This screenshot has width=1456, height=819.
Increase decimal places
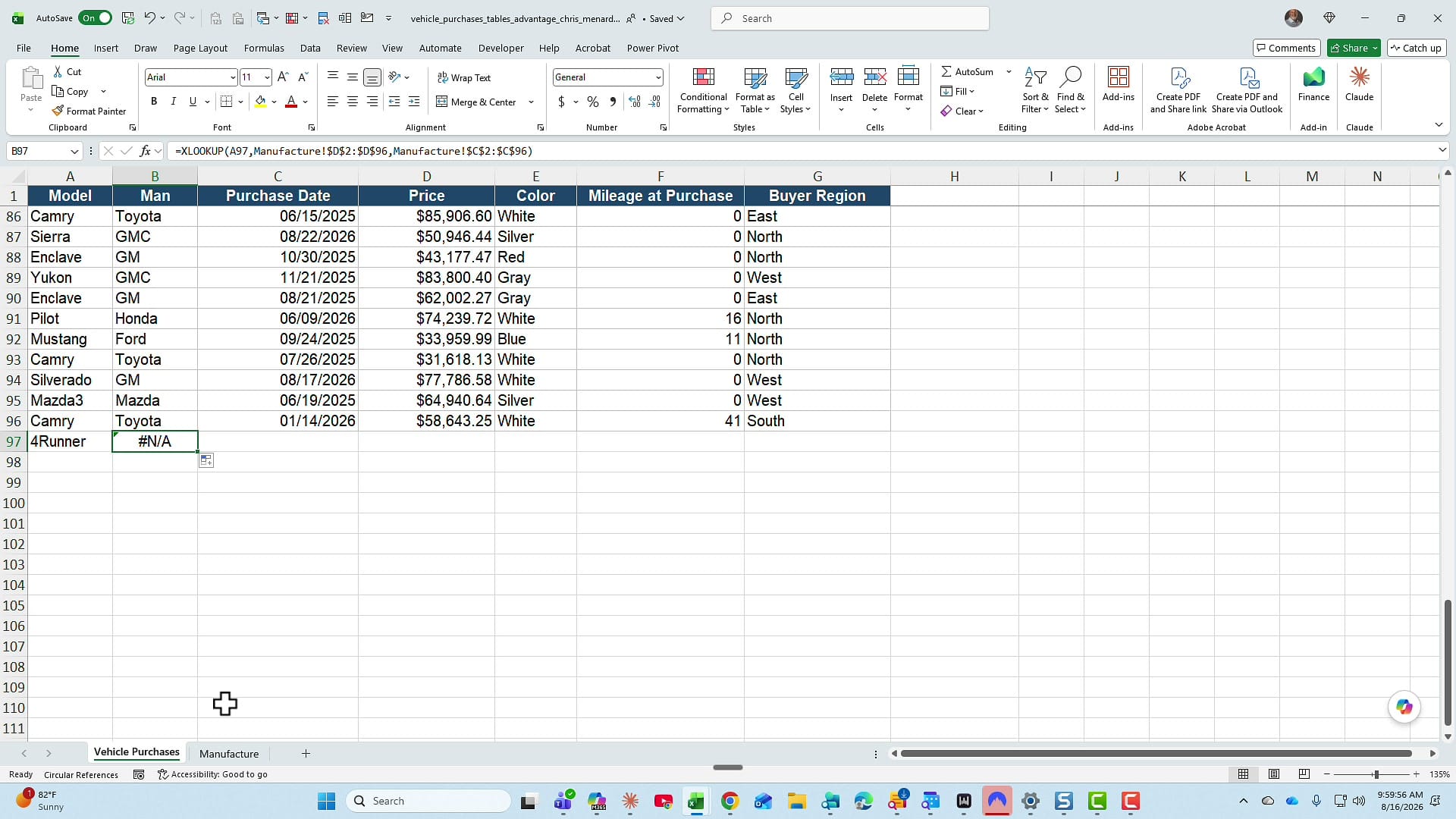coord(635,102)
